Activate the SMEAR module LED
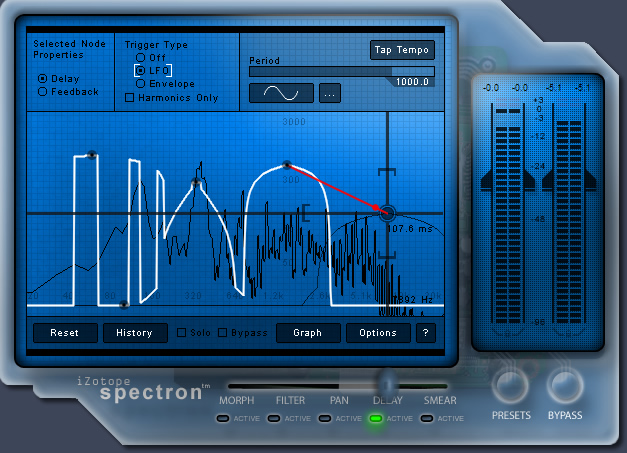The width and height of the screenshot is (627, 453). tap(427, 419)
